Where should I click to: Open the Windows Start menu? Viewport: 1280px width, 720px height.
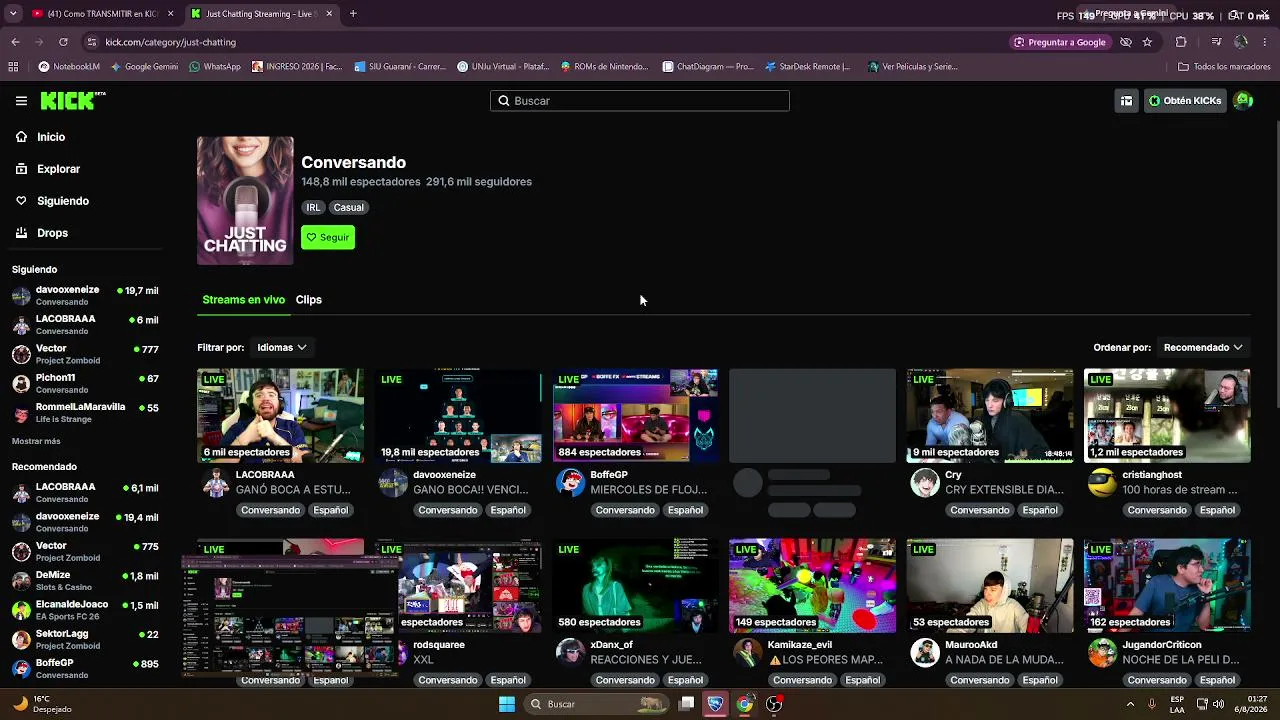coord(507,704)
